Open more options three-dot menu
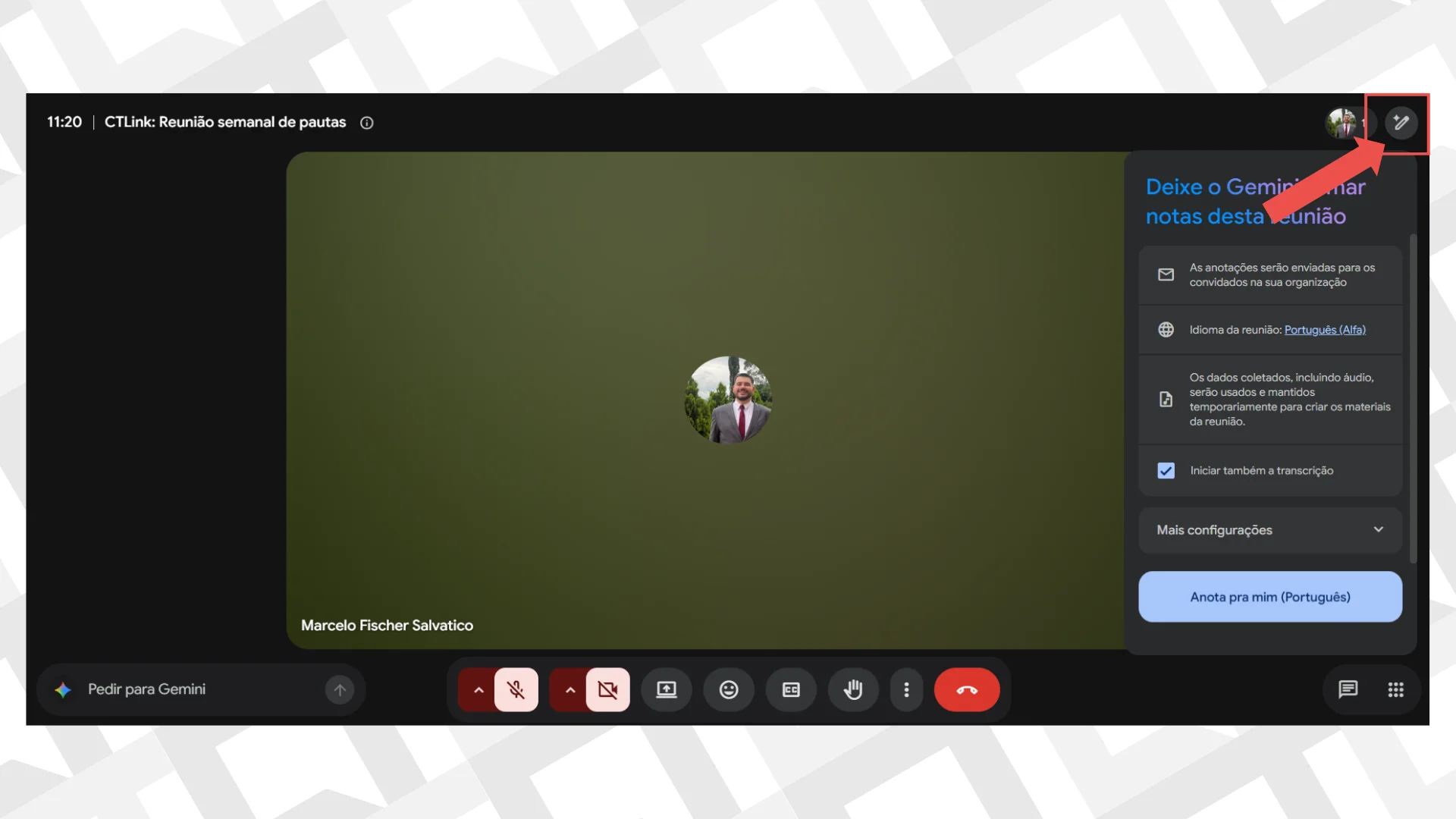 point(906,689)
